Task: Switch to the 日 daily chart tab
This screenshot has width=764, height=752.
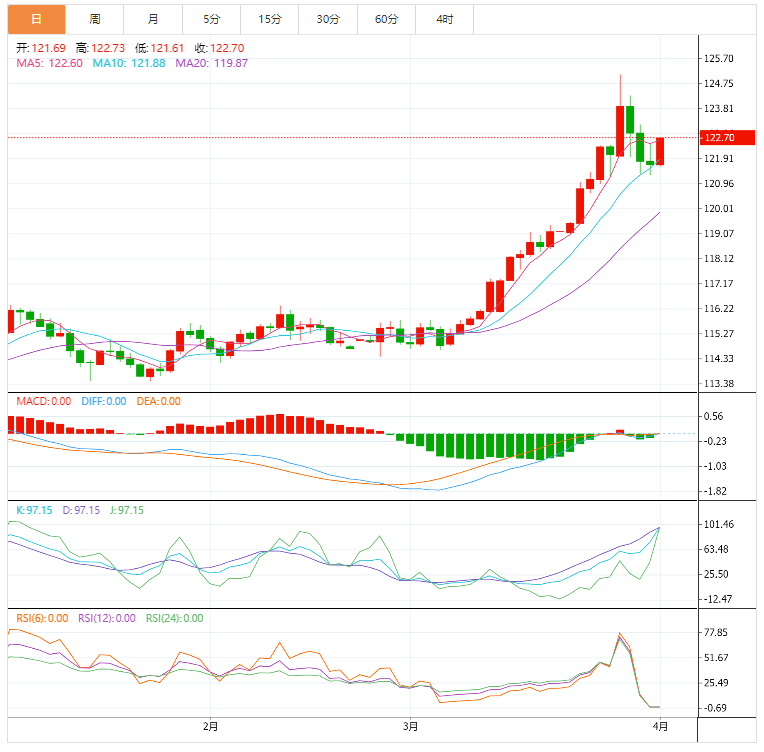Action: 37,19
